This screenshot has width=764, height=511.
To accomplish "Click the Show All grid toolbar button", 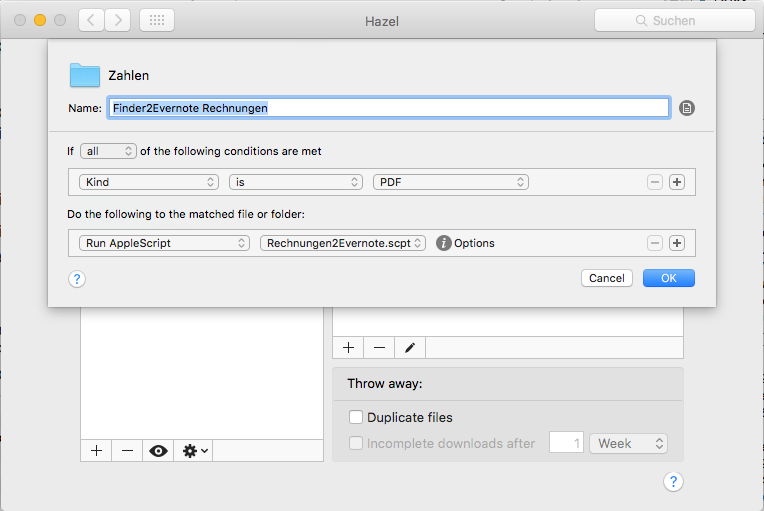I will [x=157, y=20].
